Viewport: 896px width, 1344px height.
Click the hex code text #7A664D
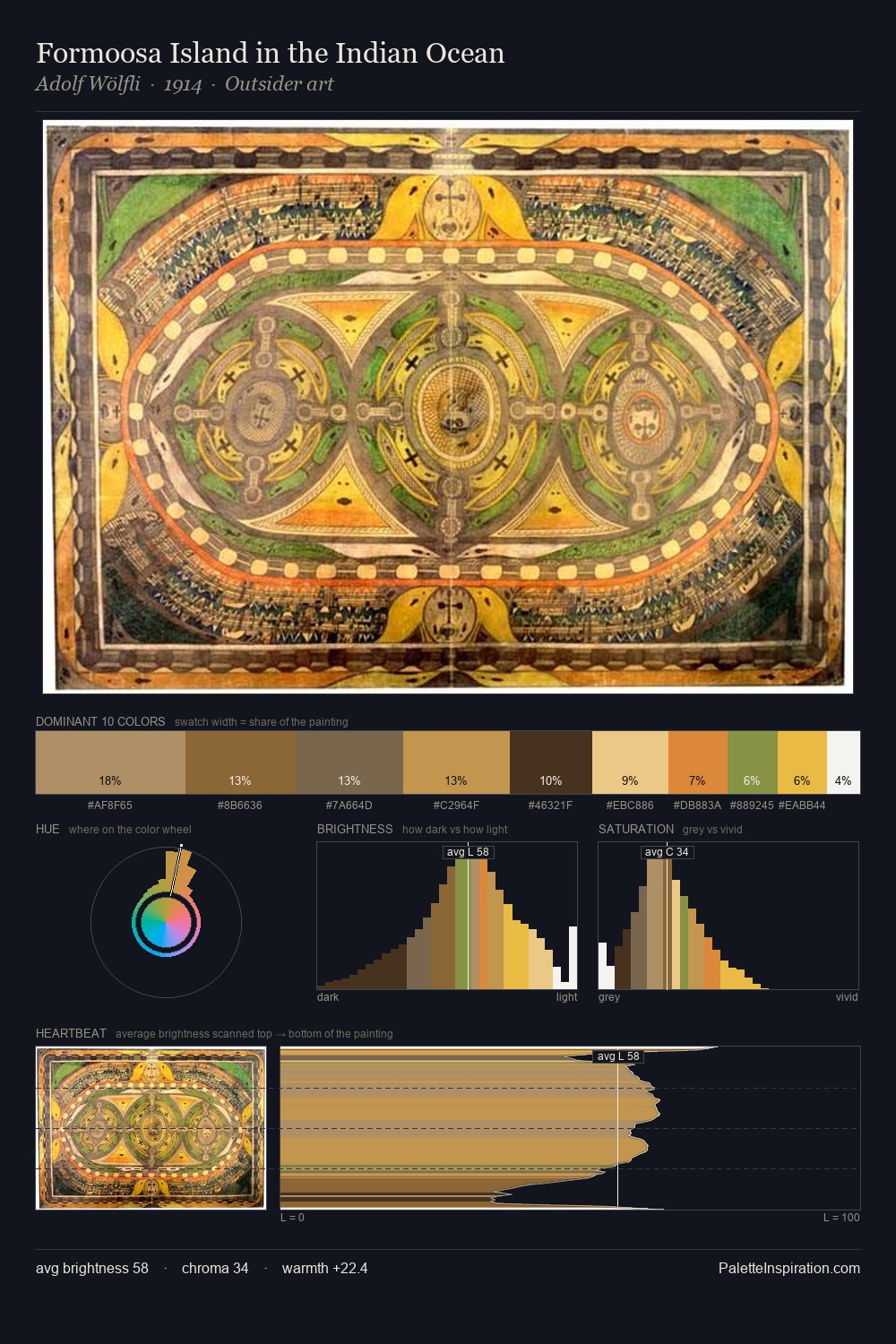click(349, 806)
